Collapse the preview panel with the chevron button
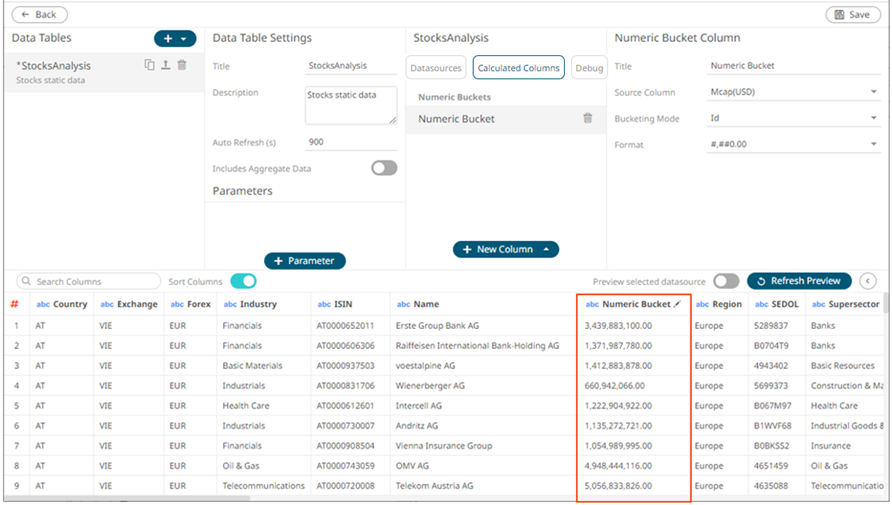 coord(868,281)
